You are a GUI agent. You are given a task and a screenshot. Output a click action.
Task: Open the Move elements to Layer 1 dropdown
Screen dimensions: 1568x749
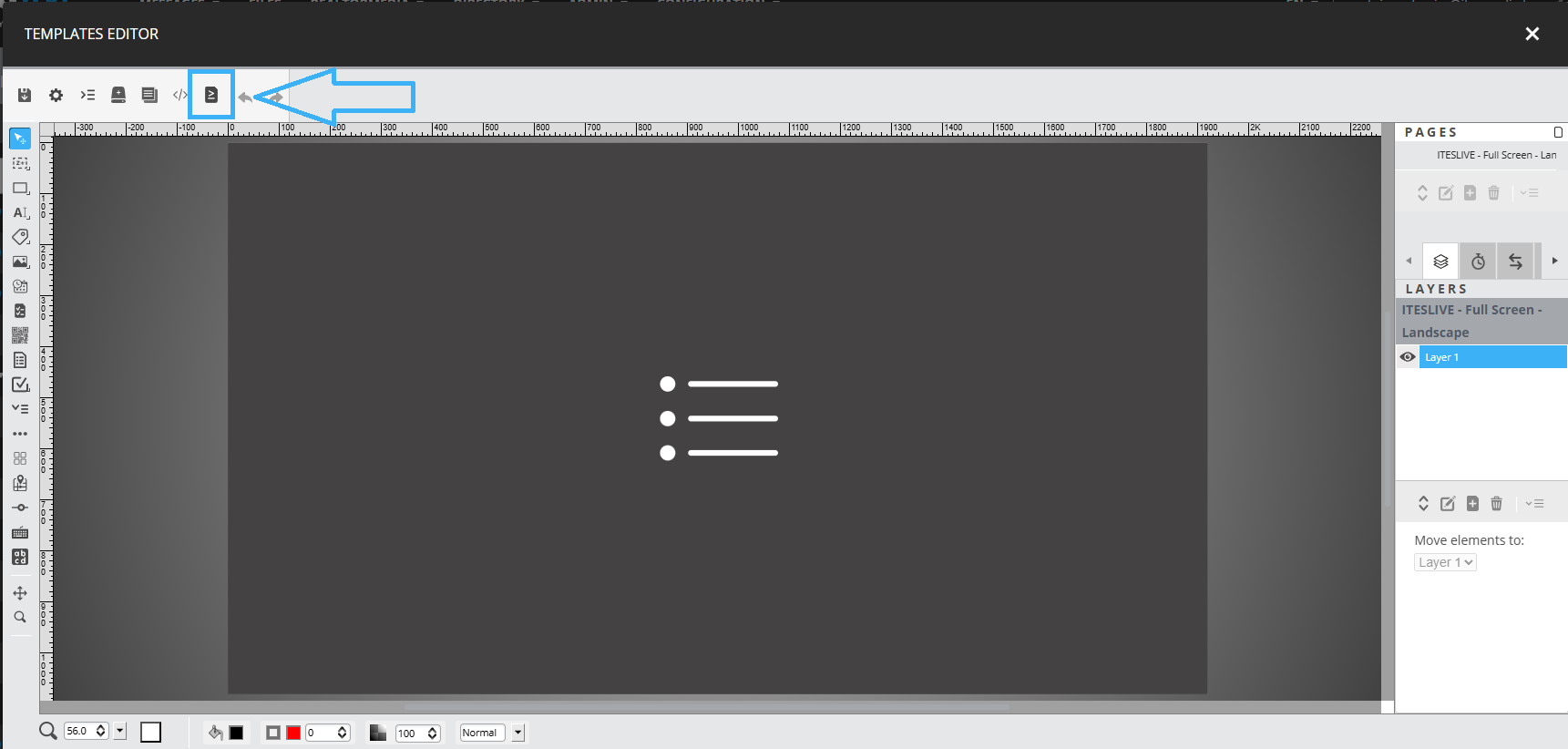pos(1445,562)
